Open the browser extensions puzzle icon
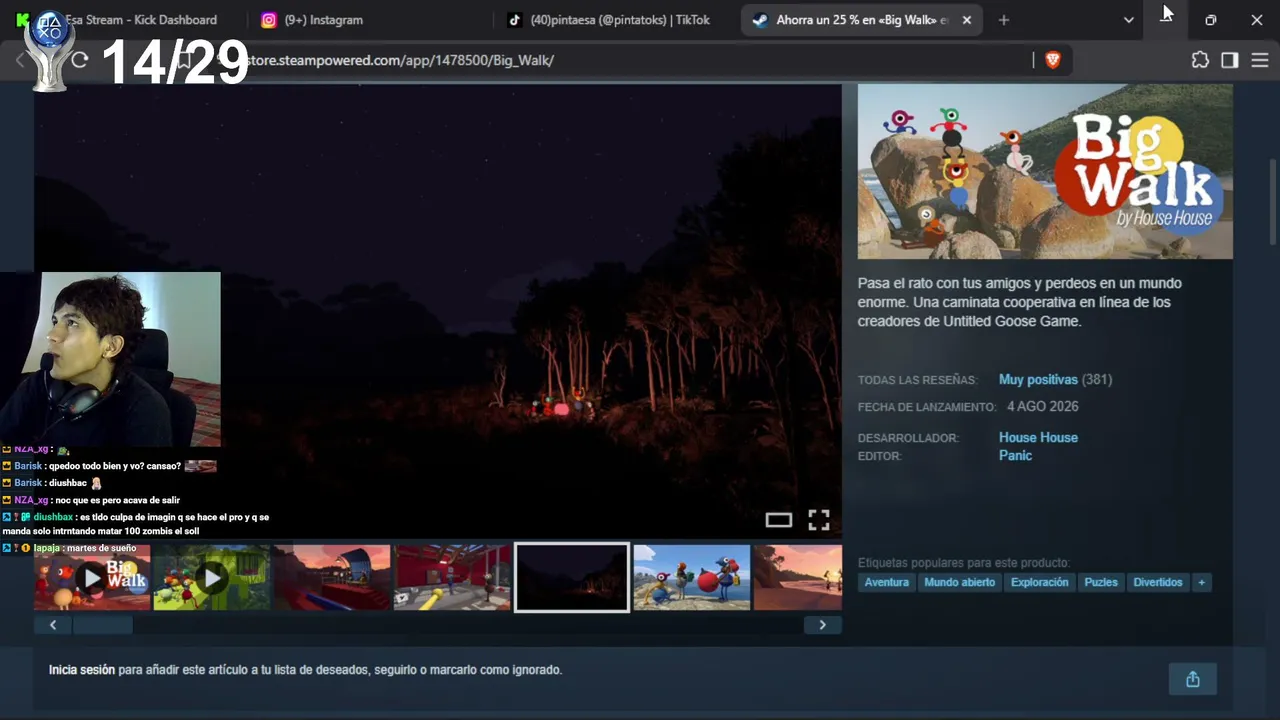Image resolution: width=1280 pixels, height=720 pixels. tap(1200, 60)
